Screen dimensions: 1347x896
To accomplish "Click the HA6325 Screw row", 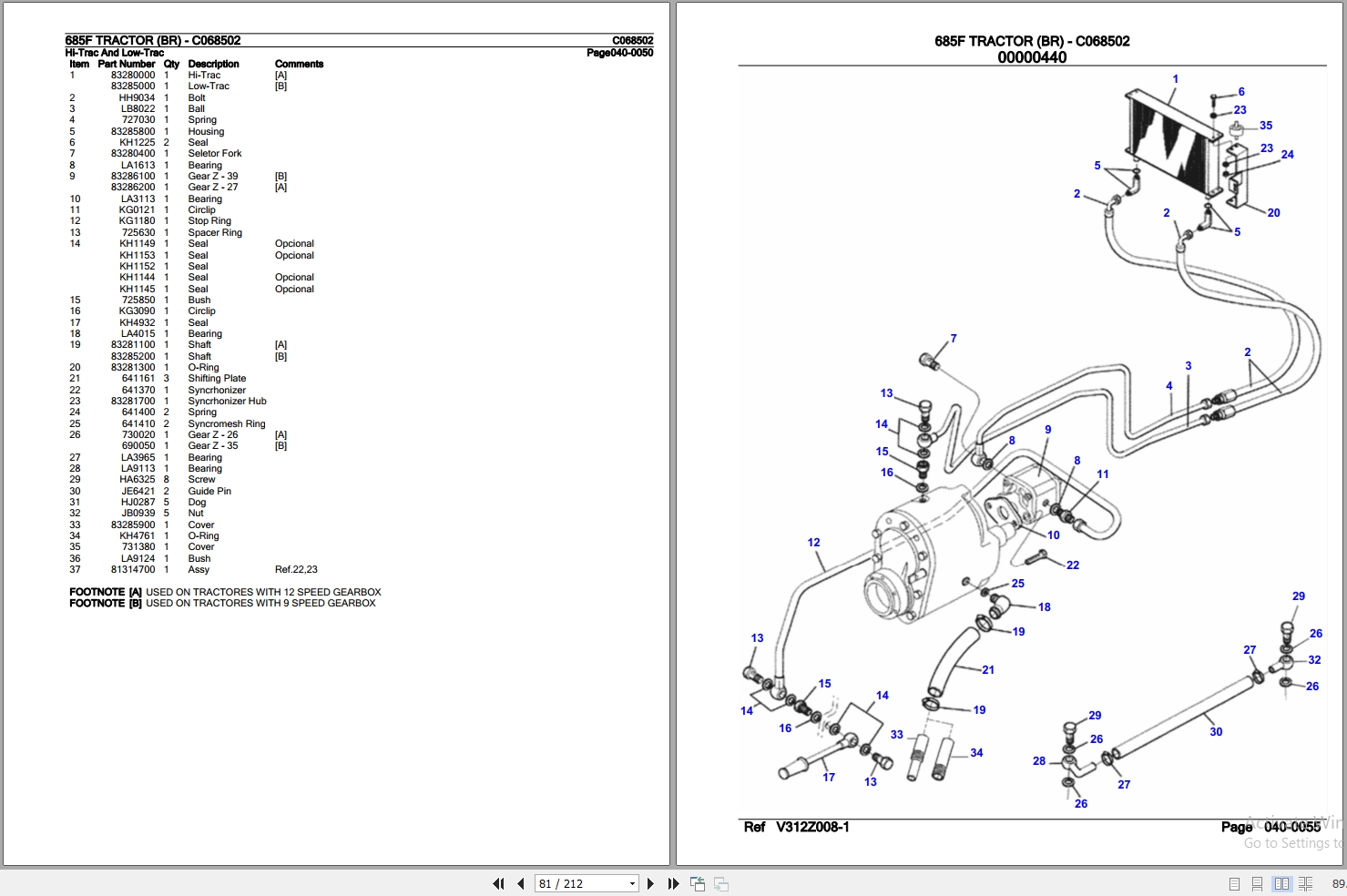I will pos(143,479).
